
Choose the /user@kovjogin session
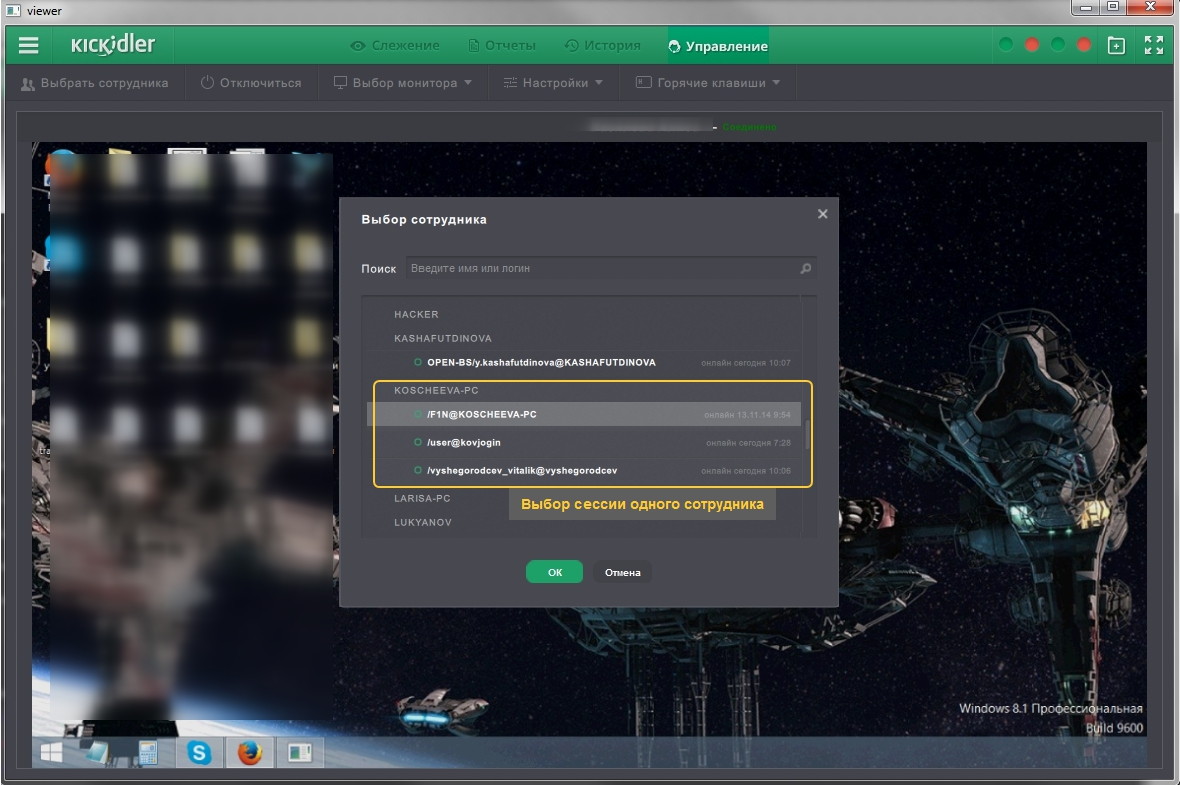point(583,443)
